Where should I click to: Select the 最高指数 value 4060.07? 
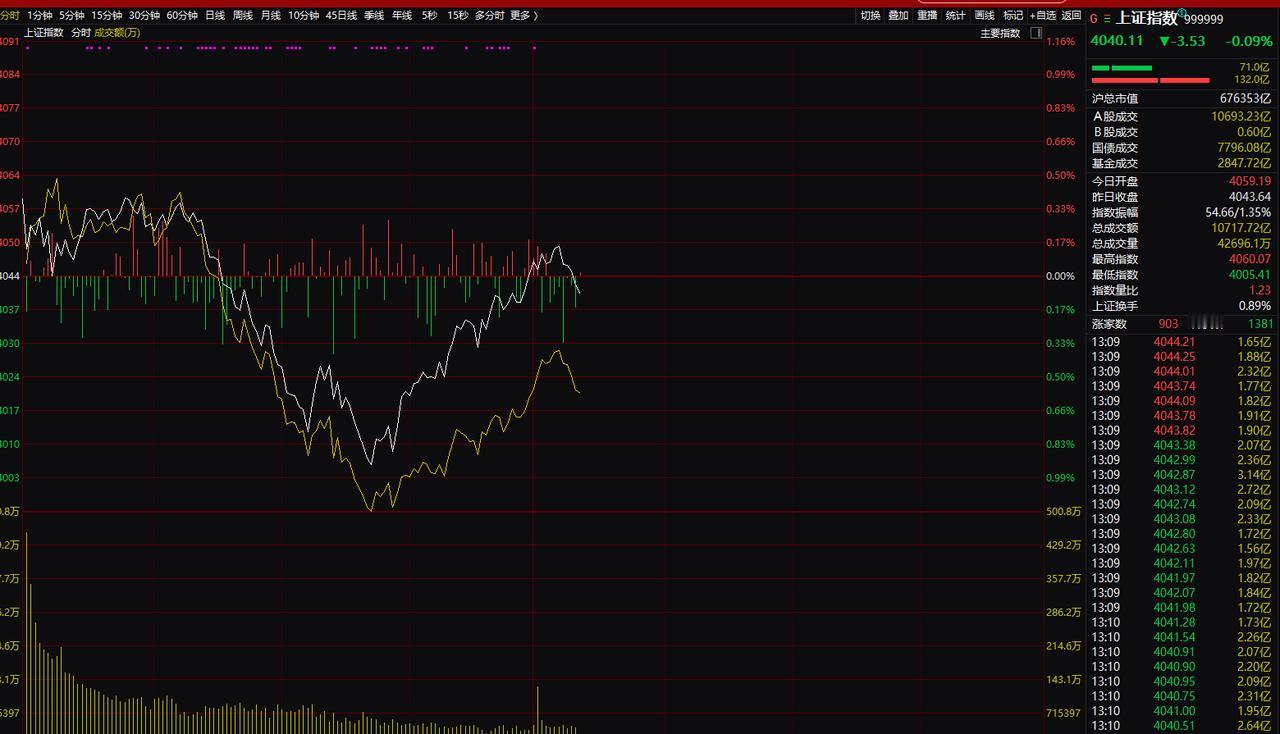[x=1250, y=259]
